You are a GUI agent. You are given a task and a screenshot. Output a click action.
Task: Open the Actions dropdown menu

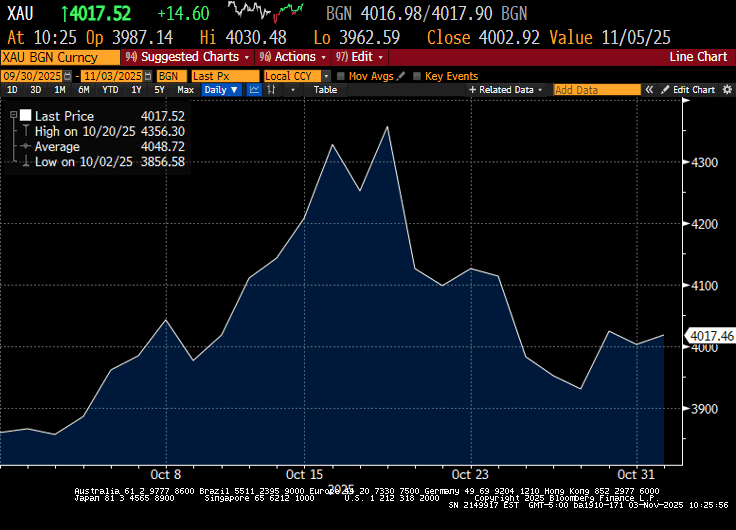[x=293, y=57]
